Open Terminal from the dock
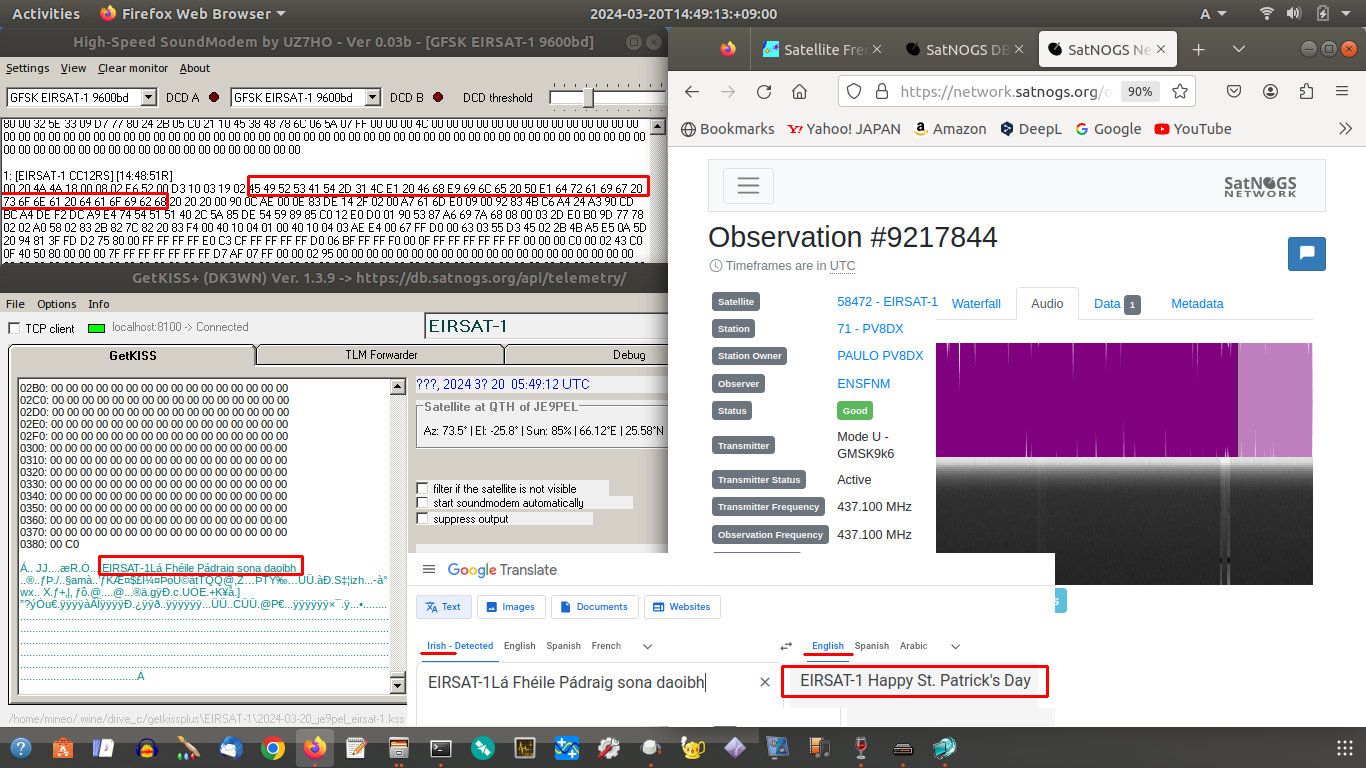The width and height of the screenshot is (1366, 768). (441, 747)
